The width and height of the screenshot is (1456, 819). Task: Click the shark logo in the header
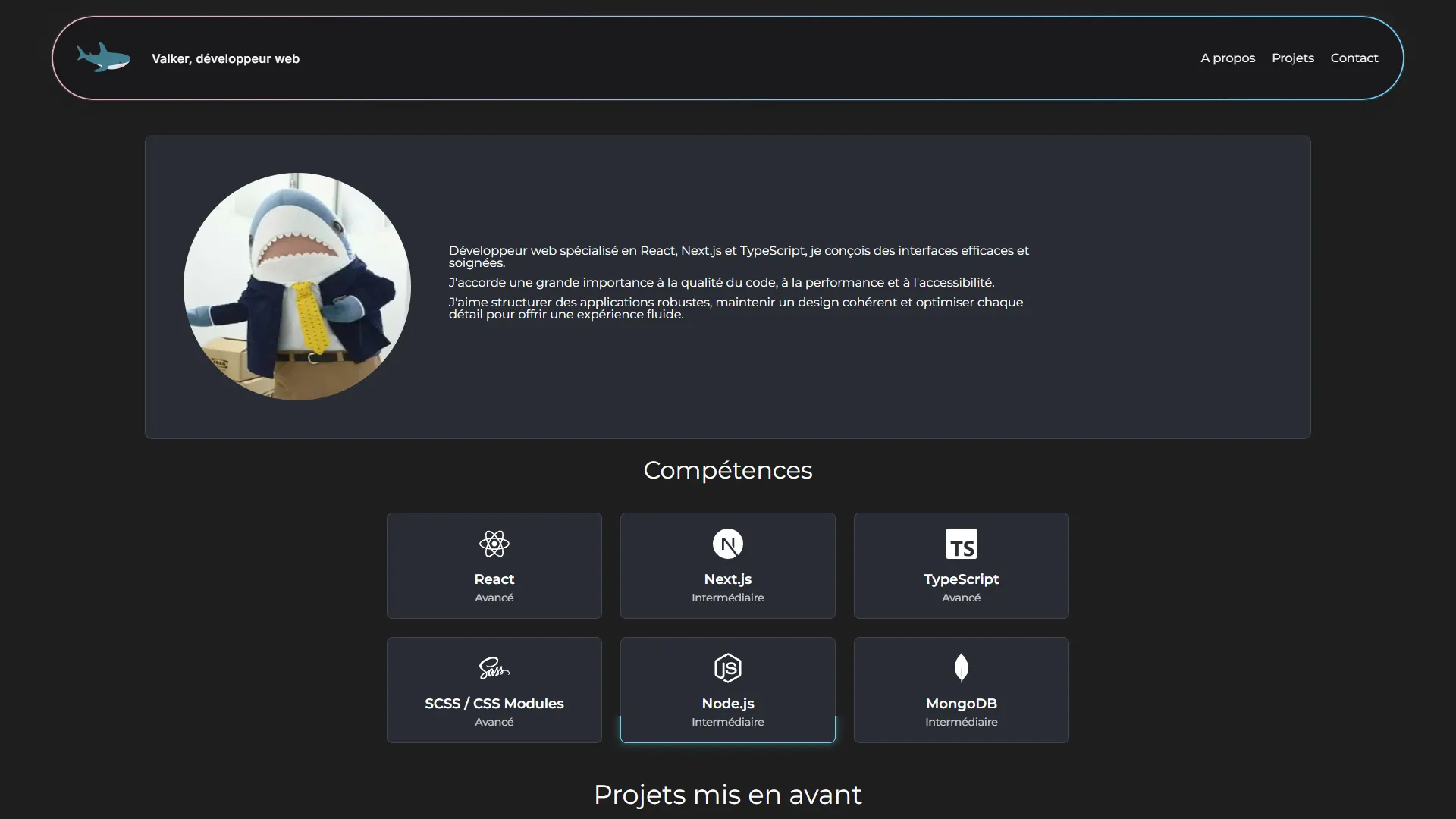pos(104,58)
